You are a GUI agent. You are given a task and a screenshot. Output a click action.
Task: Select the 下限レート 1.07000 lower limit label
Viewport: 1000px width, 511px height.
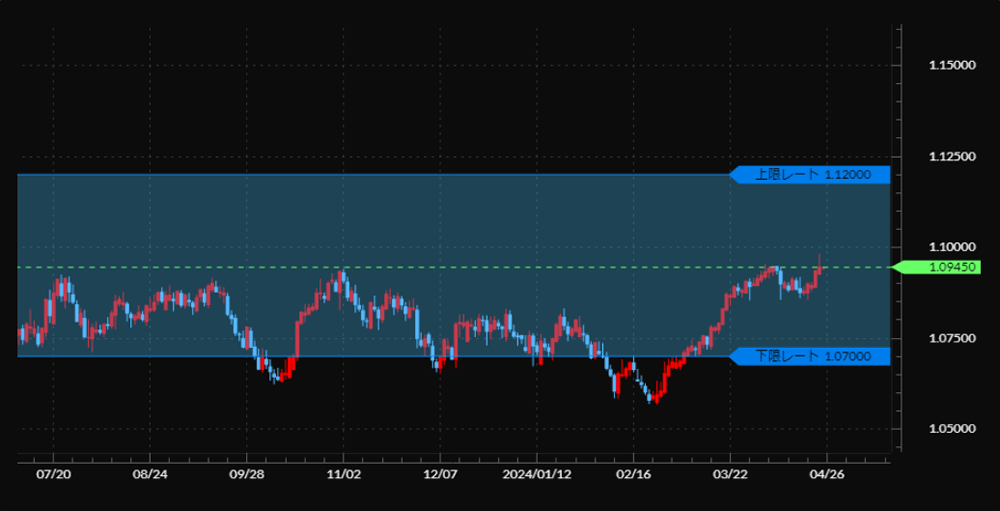pyautogui.click(x=809, y=357)
